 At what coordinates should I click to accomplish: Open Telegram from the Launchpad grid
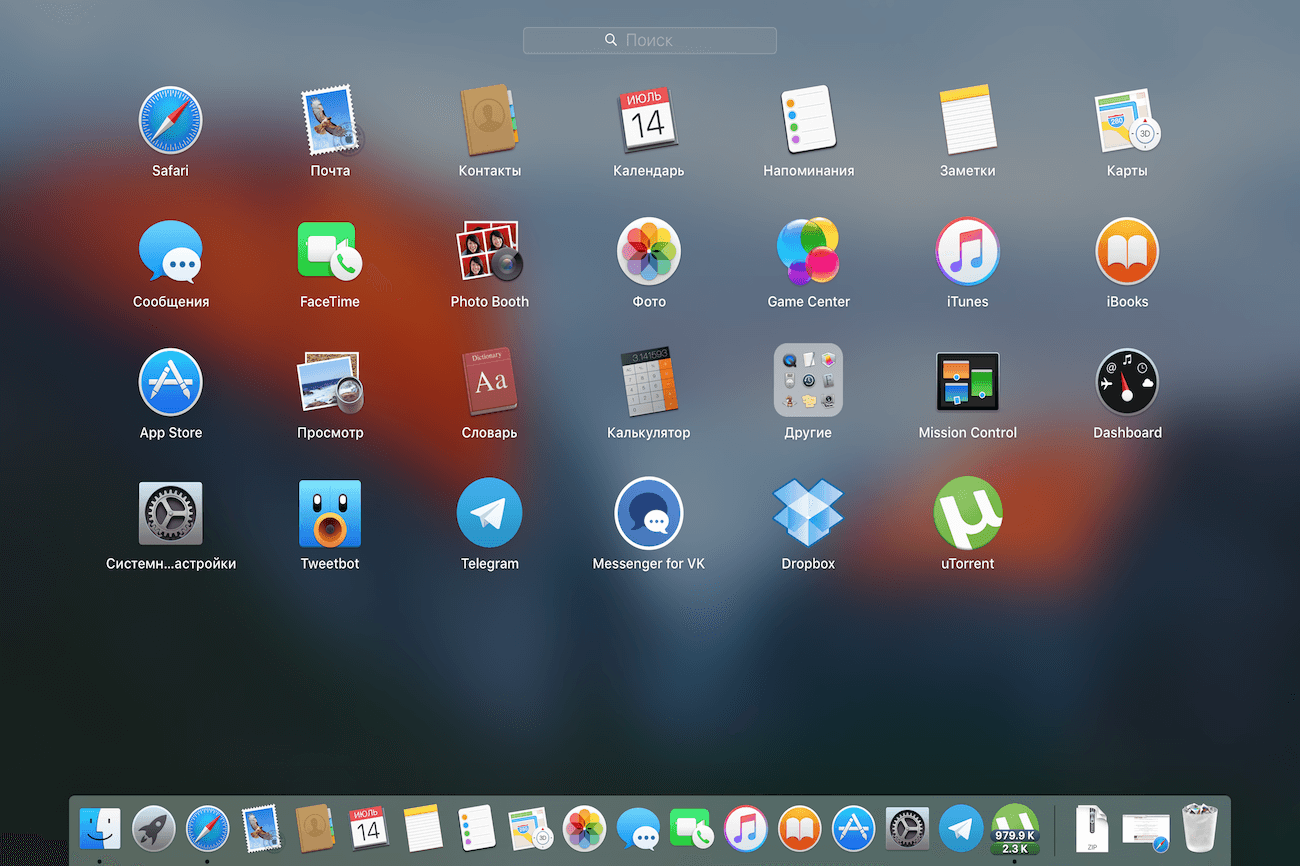pos(490,513)
